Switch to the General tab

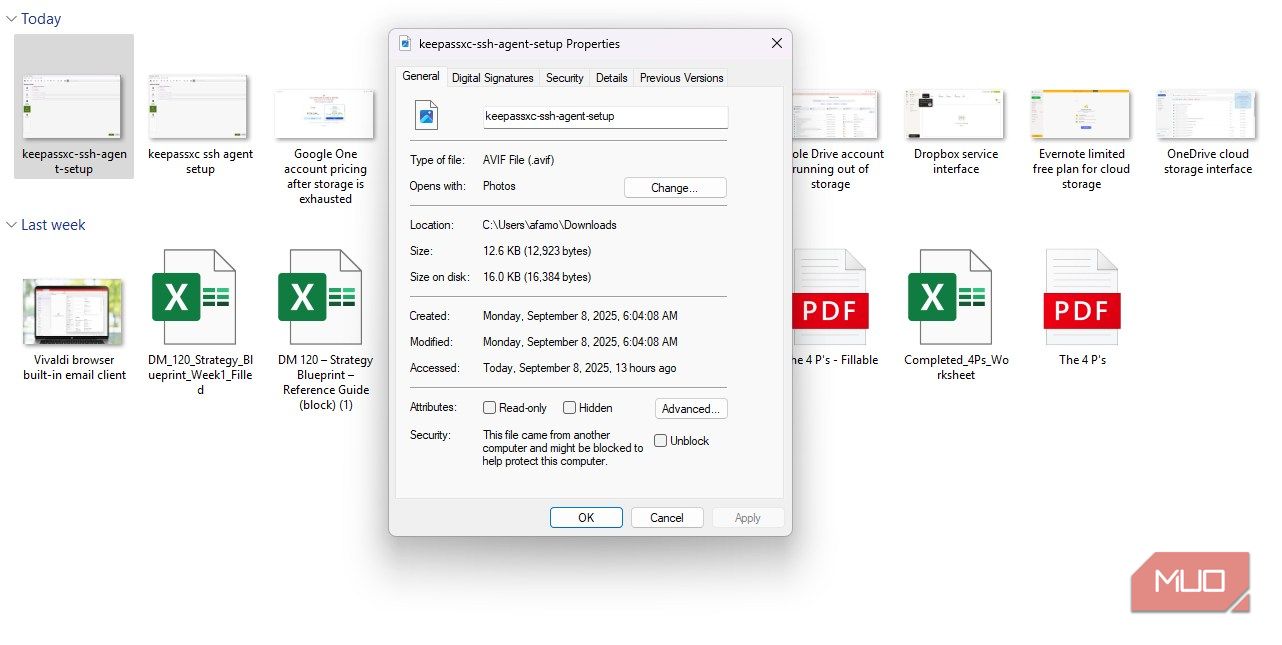click(421, 76)
